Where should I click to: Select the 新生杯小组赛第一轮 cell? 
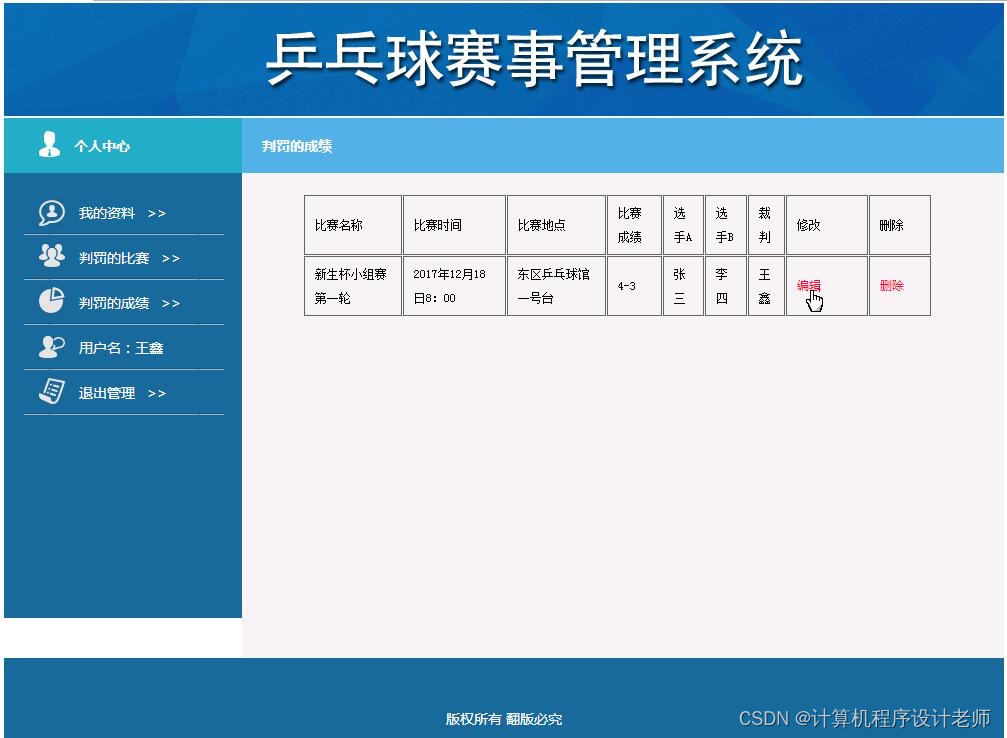(353, 286)
